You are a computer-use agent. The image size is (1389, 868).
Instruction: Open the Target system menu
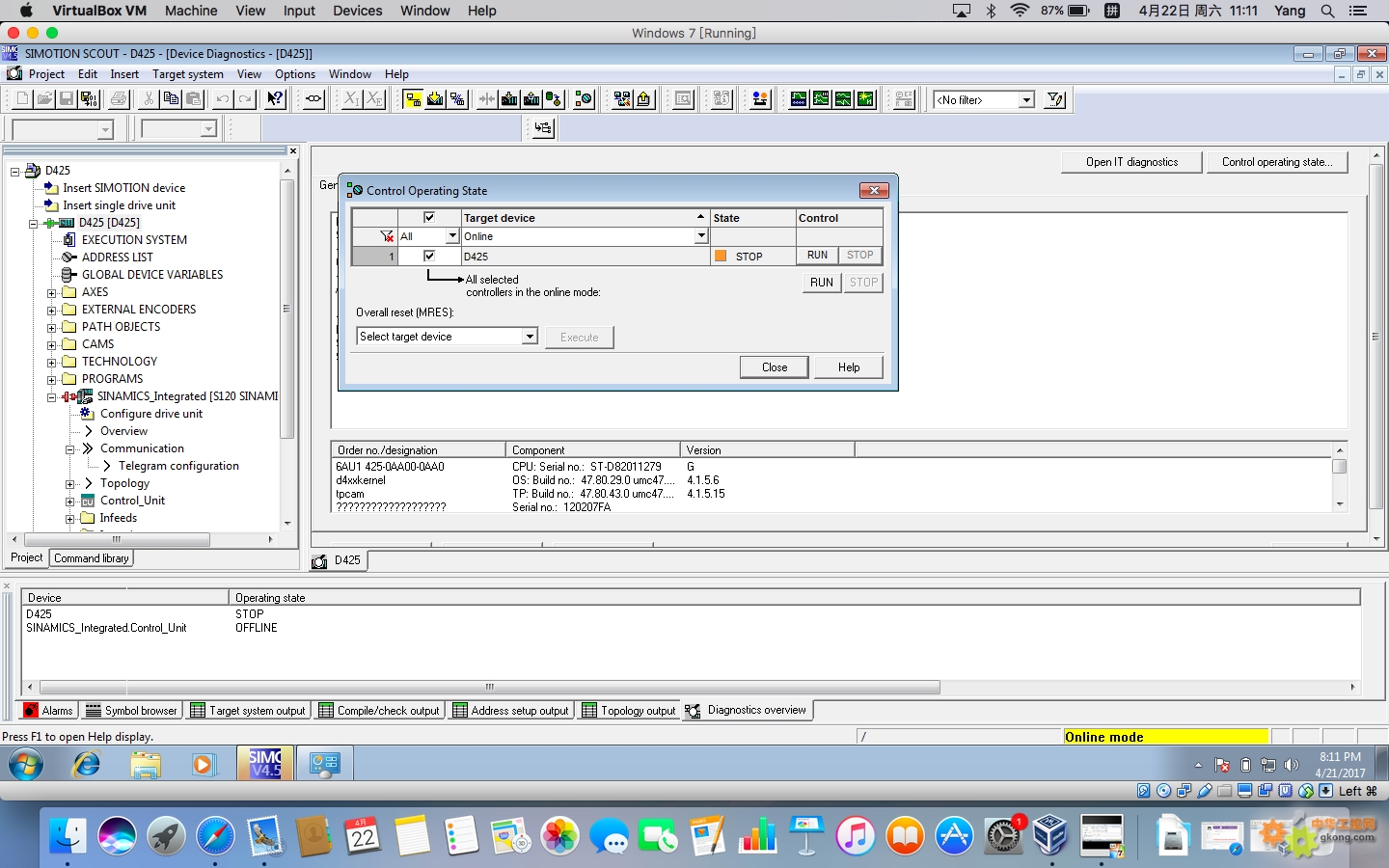point(188,74)
